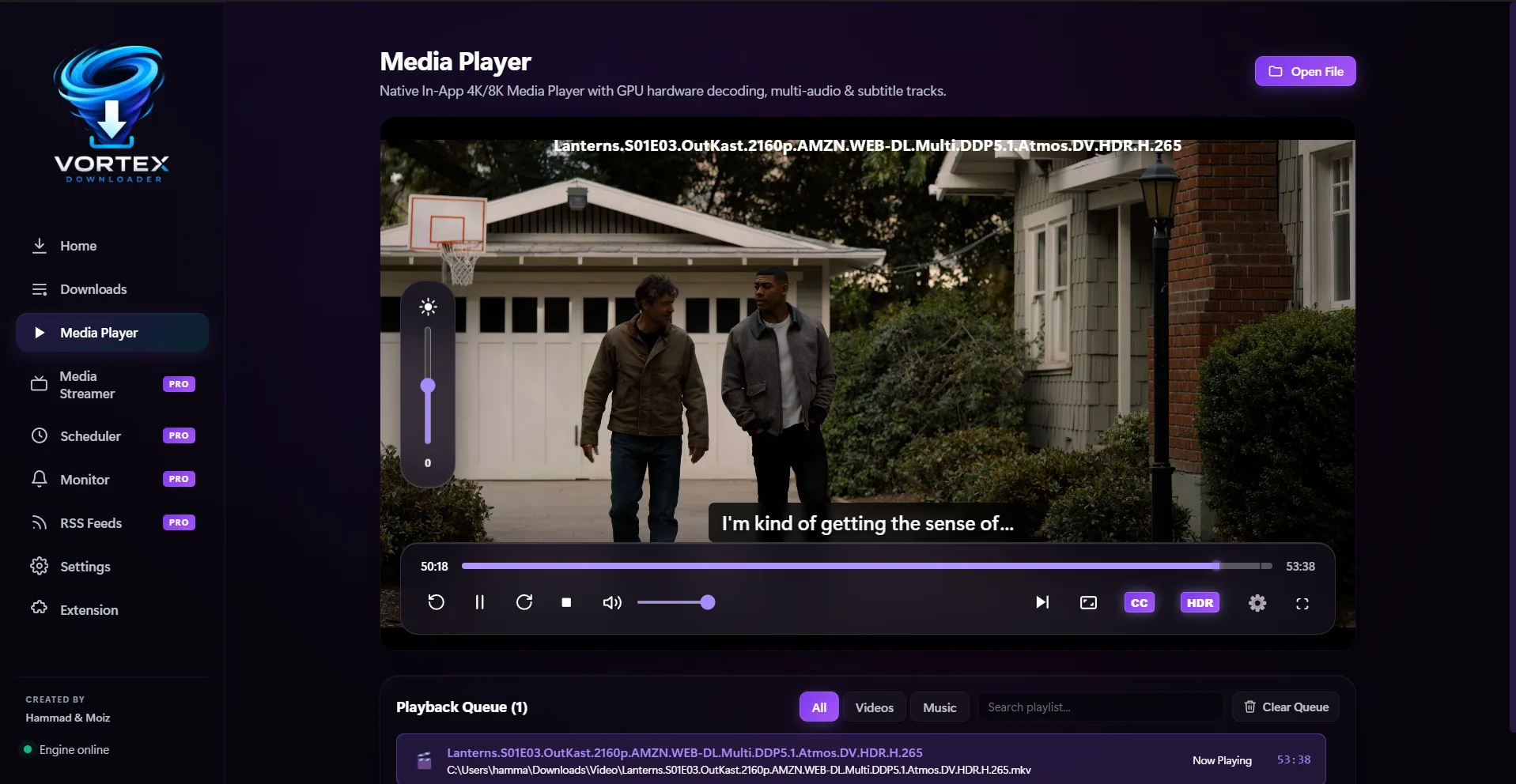Open the Extension page
The height and width of the screenshot is (784, 1516).
coord(112,610)
